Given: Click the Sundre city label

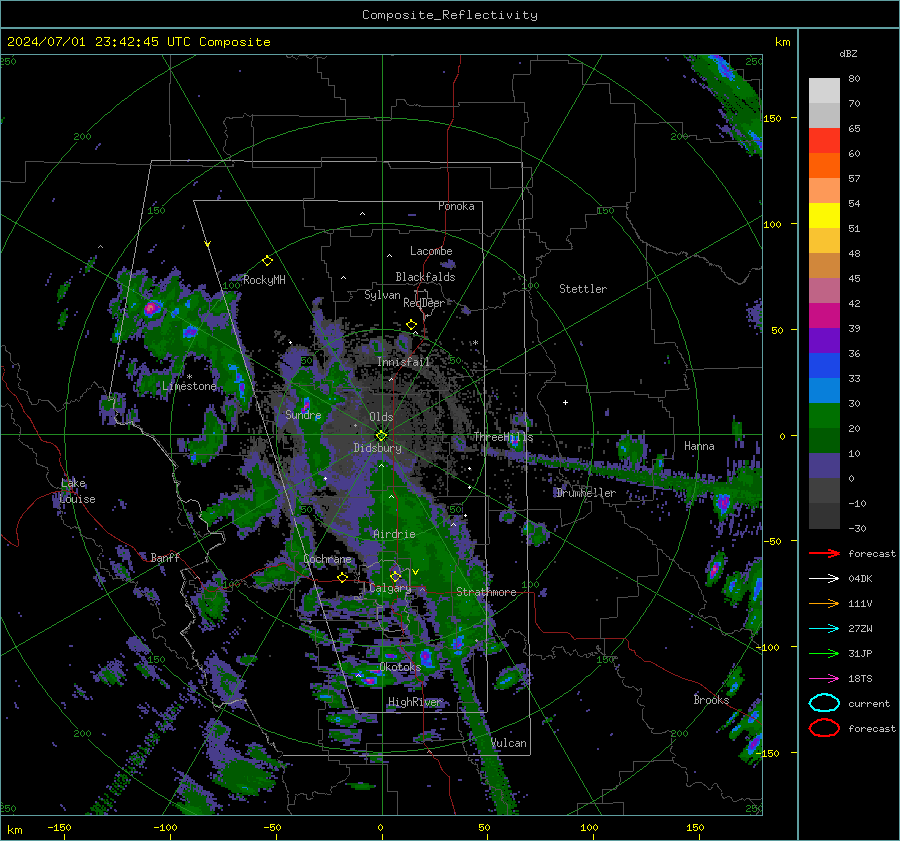Looking at the screenshot, I should [303, 415].
